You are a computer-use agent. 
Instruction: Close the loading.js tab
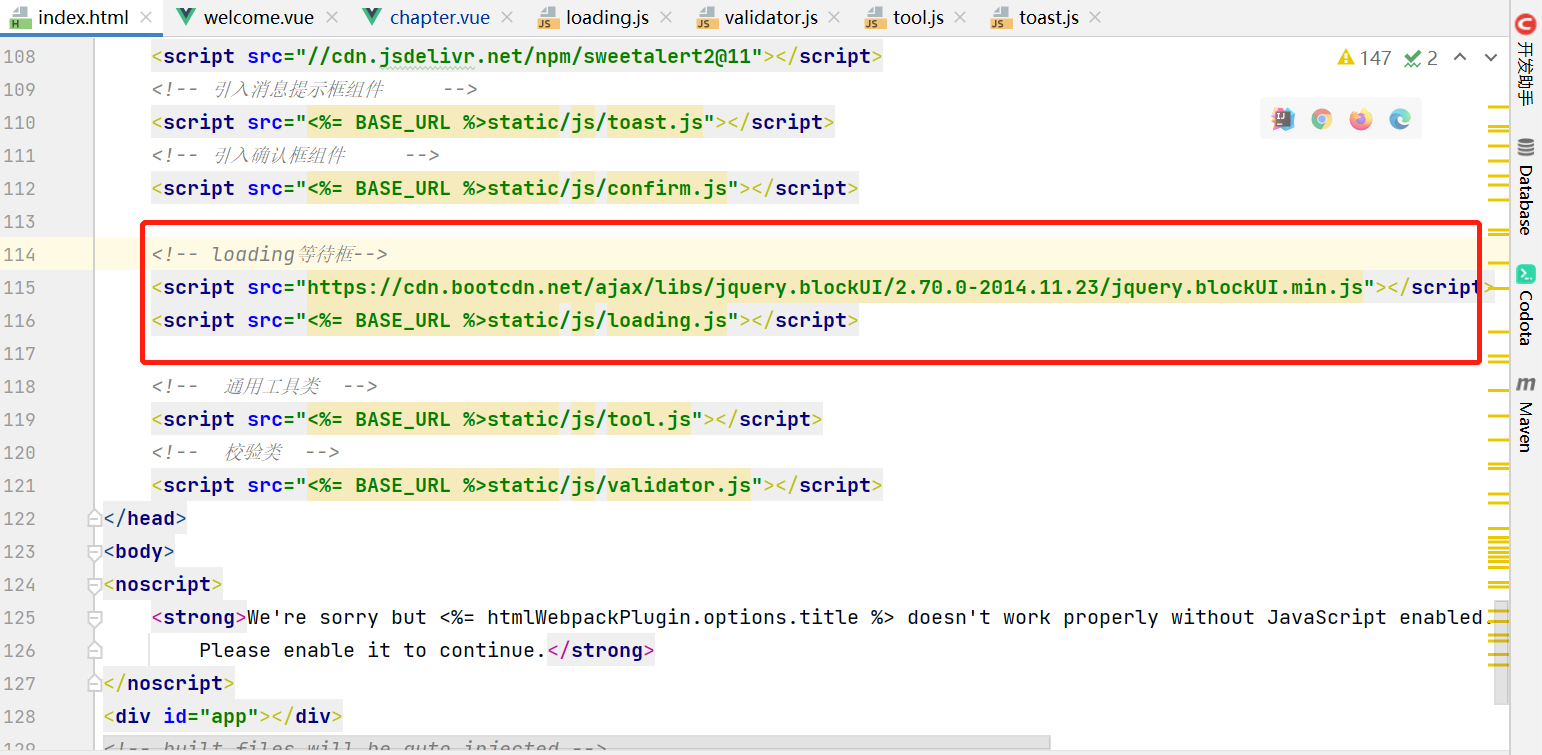pyautogui.click(x=667, y=17)
